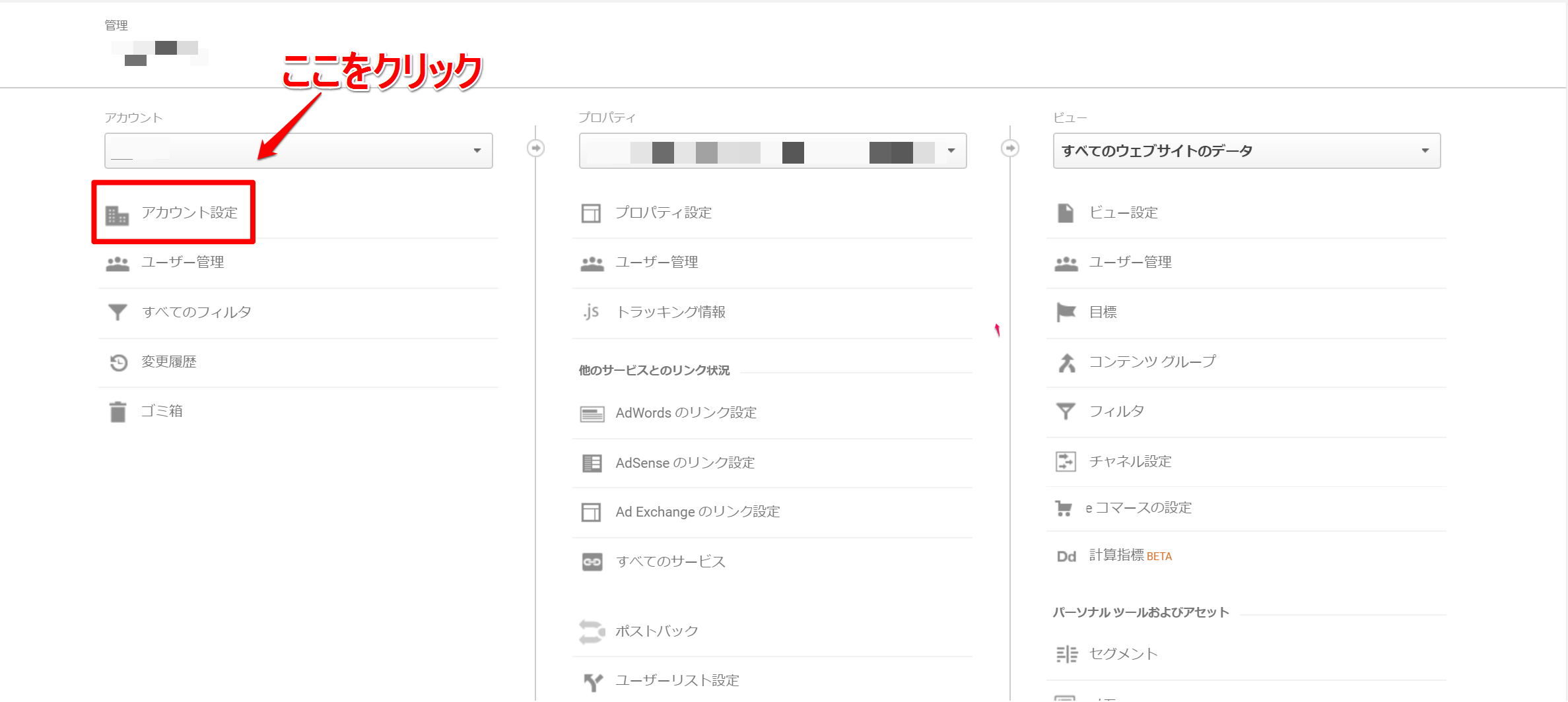
Task: Open the すべてのウェブサイトのデータ view dropdown
Action: (x=1246, y=150)
